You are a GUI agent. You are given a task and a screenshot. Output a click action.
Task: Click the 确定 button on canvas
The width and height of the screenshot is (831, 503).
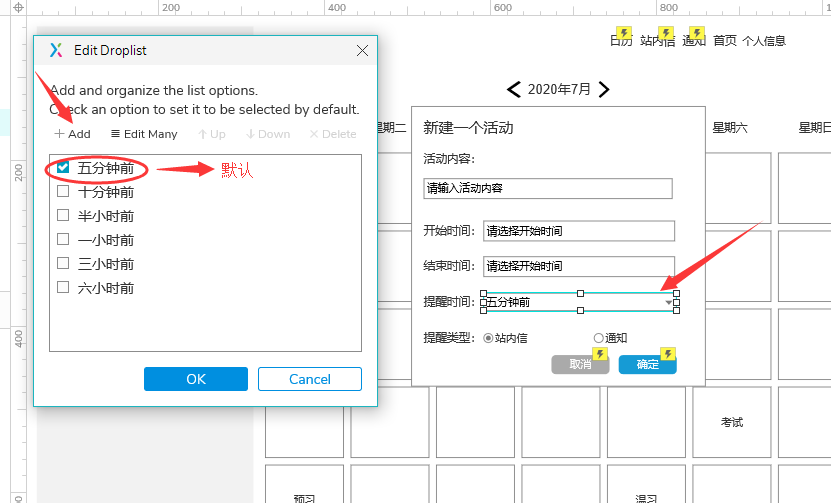648,364
